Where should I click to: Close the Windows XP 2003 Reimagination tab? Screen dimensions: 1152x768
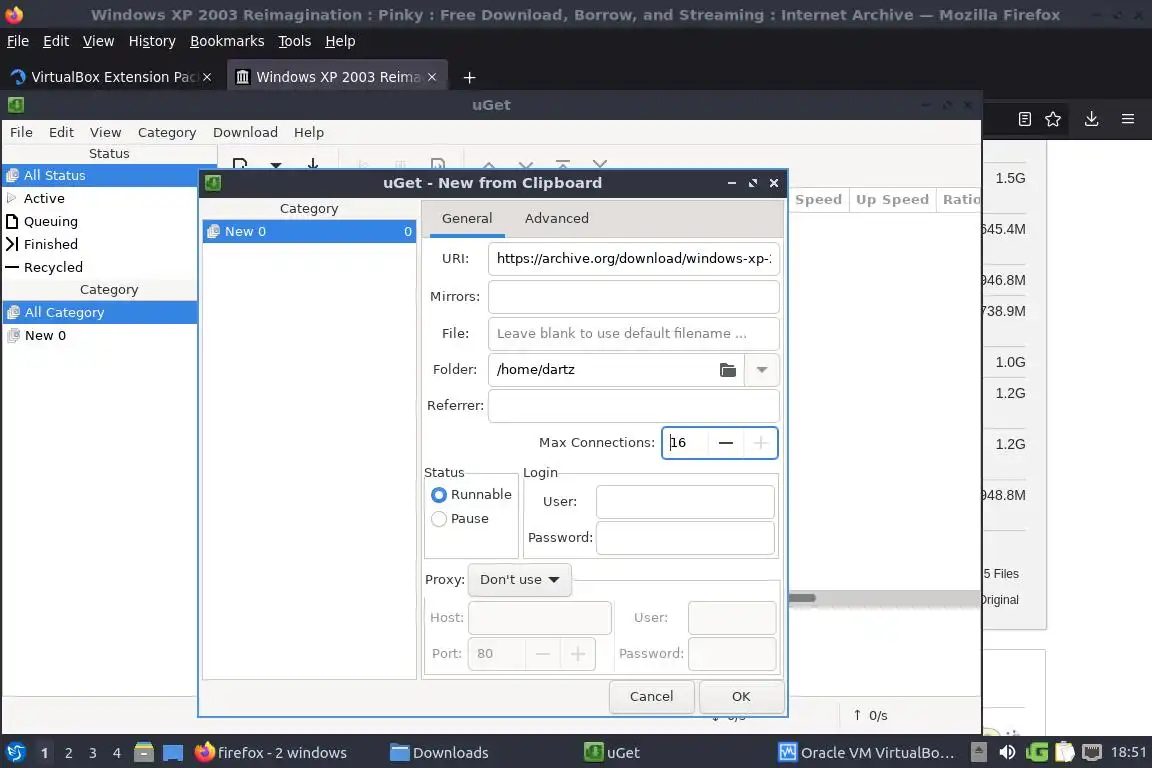coord(432,77)
